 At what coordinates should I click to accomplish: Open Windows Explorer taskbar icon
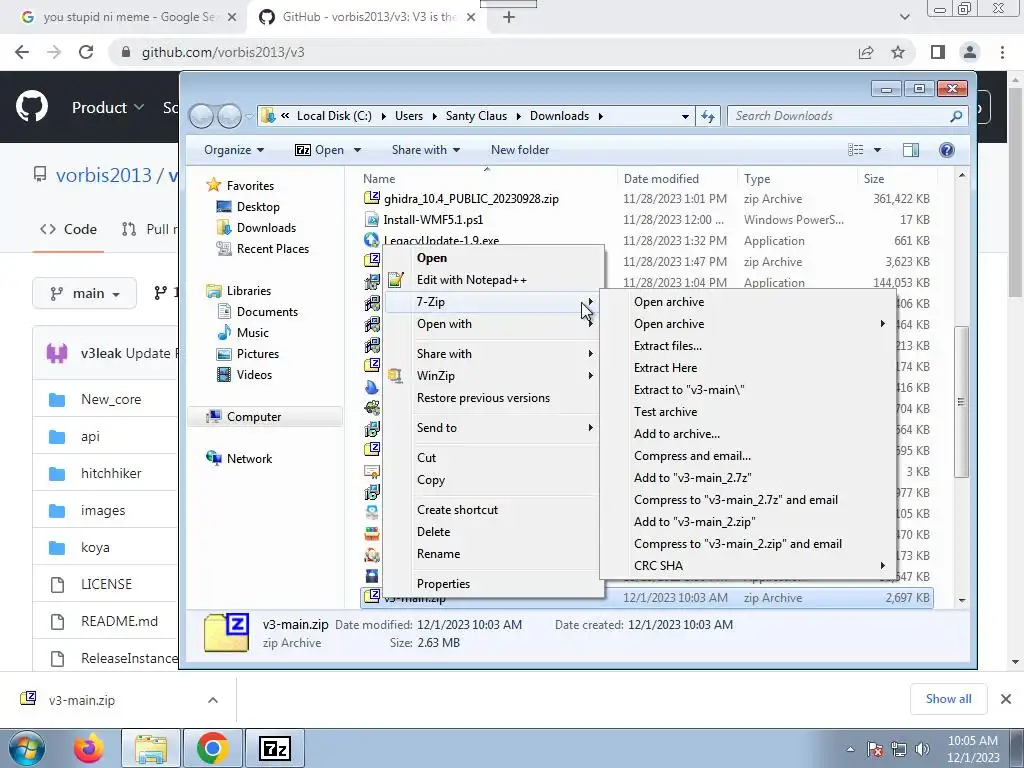point(151,748)
